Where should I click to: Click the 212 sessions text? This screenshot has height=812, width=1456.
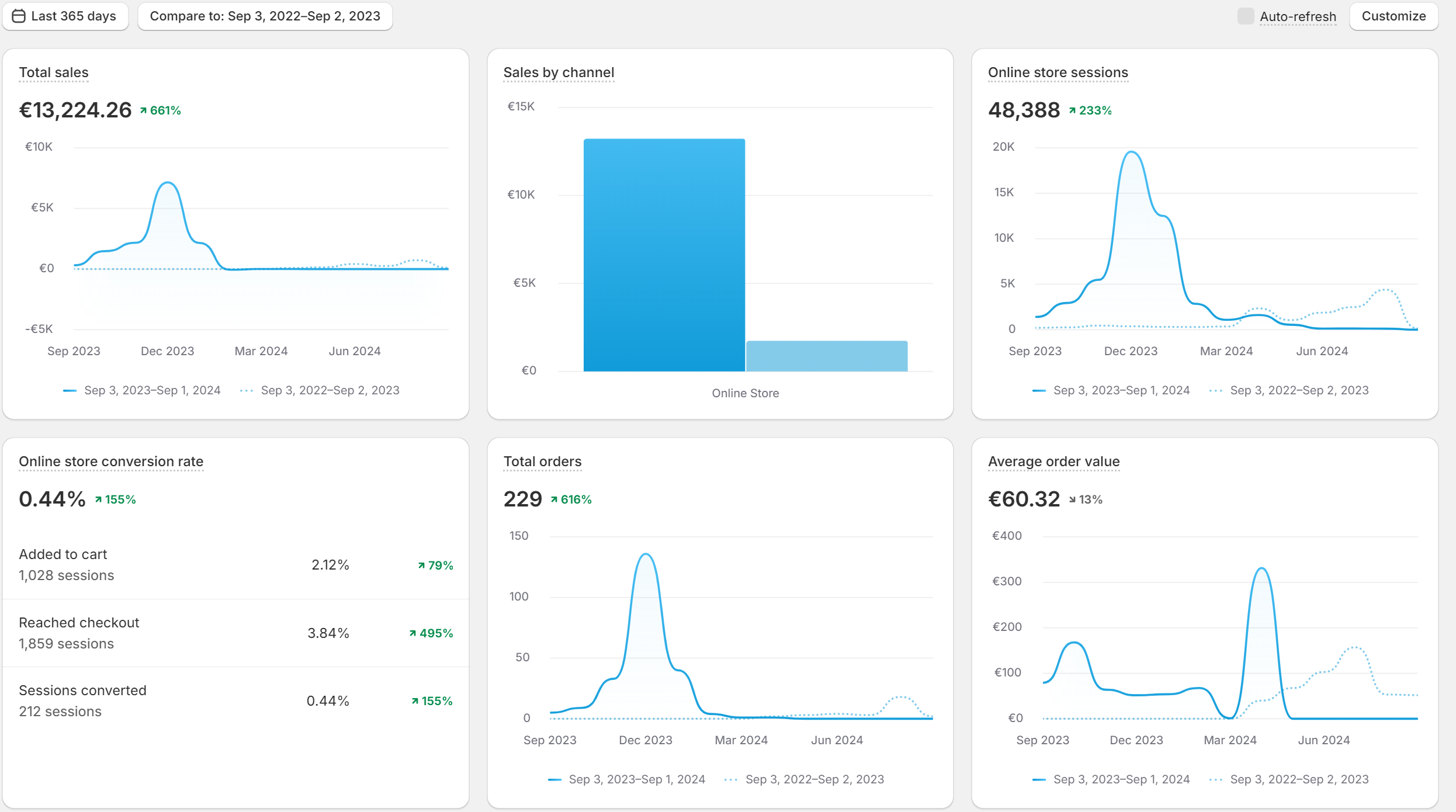tap(60, 712)
